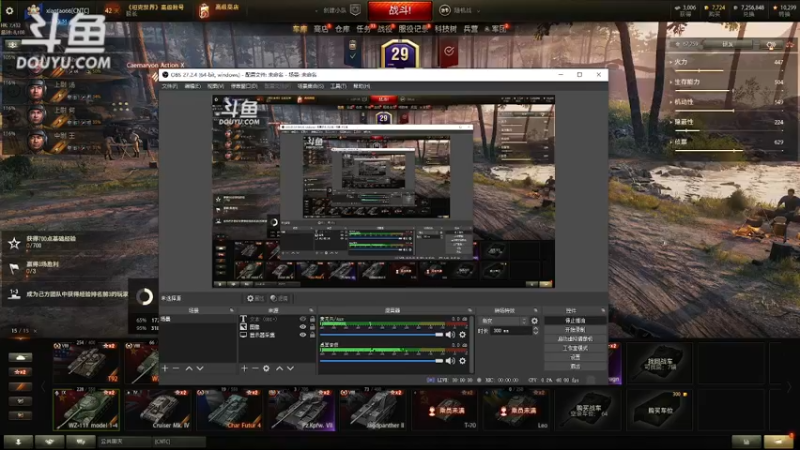This screenshot has height=450, width=800.
Task: Open the OBS 文件(F) menu
Action: tap(170, 86)
